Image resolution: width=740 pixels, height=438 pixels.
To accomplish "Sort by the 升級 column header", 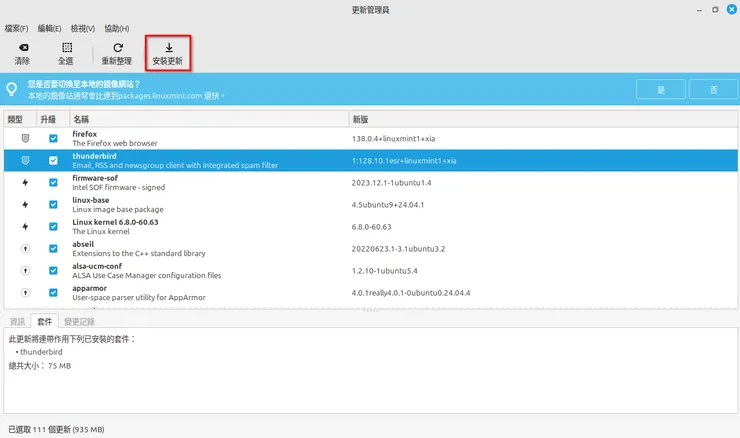I will (x=53, y=119).
